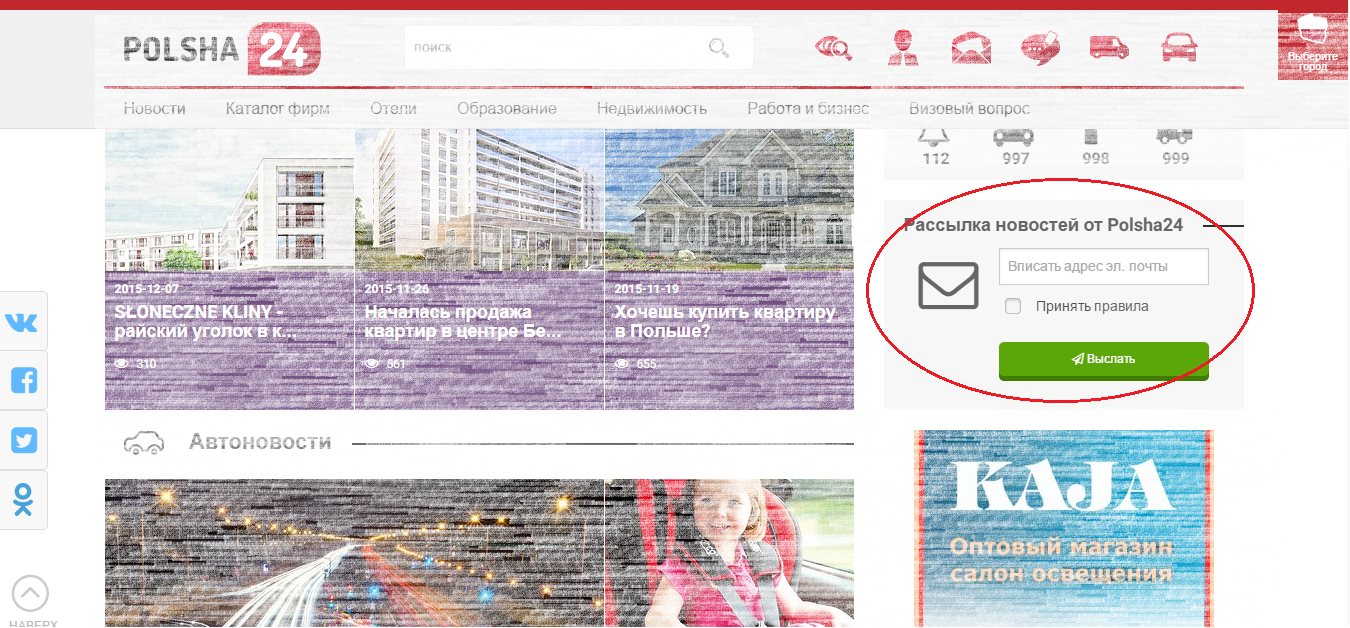Select Визовый вопрос in navigation bar
Image resolution: width=1350 pixels, height=628 pixels.
pos(968,109)
